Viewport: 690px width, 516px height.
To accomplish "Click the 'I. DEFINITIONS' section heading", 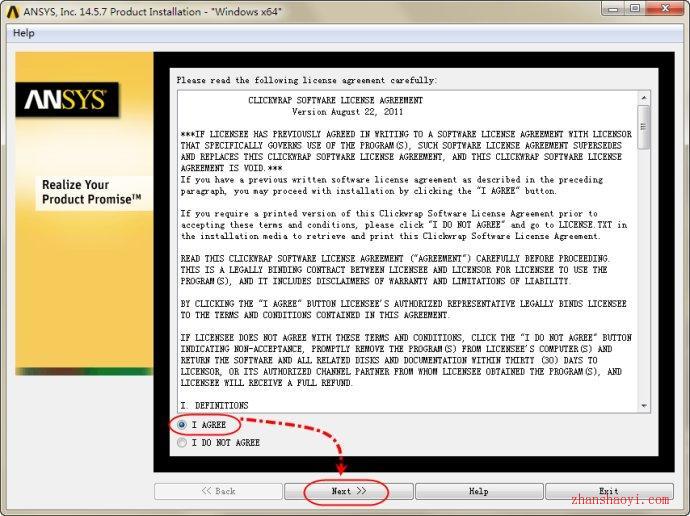I will [x=214, y=405].
